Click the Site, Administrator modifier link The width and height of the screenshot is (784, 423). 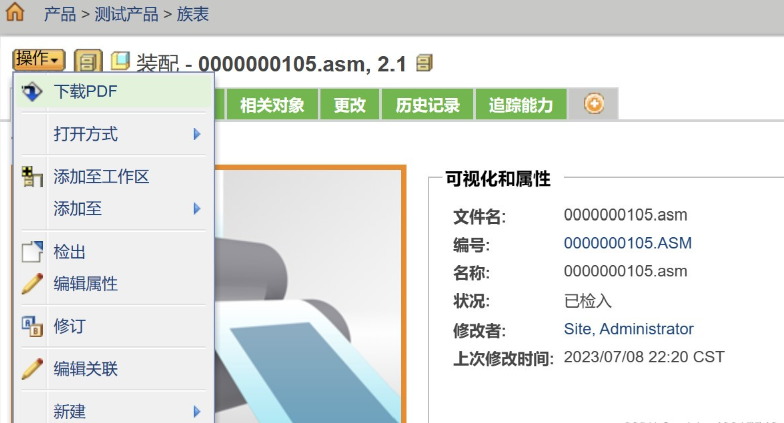[628, 329]
